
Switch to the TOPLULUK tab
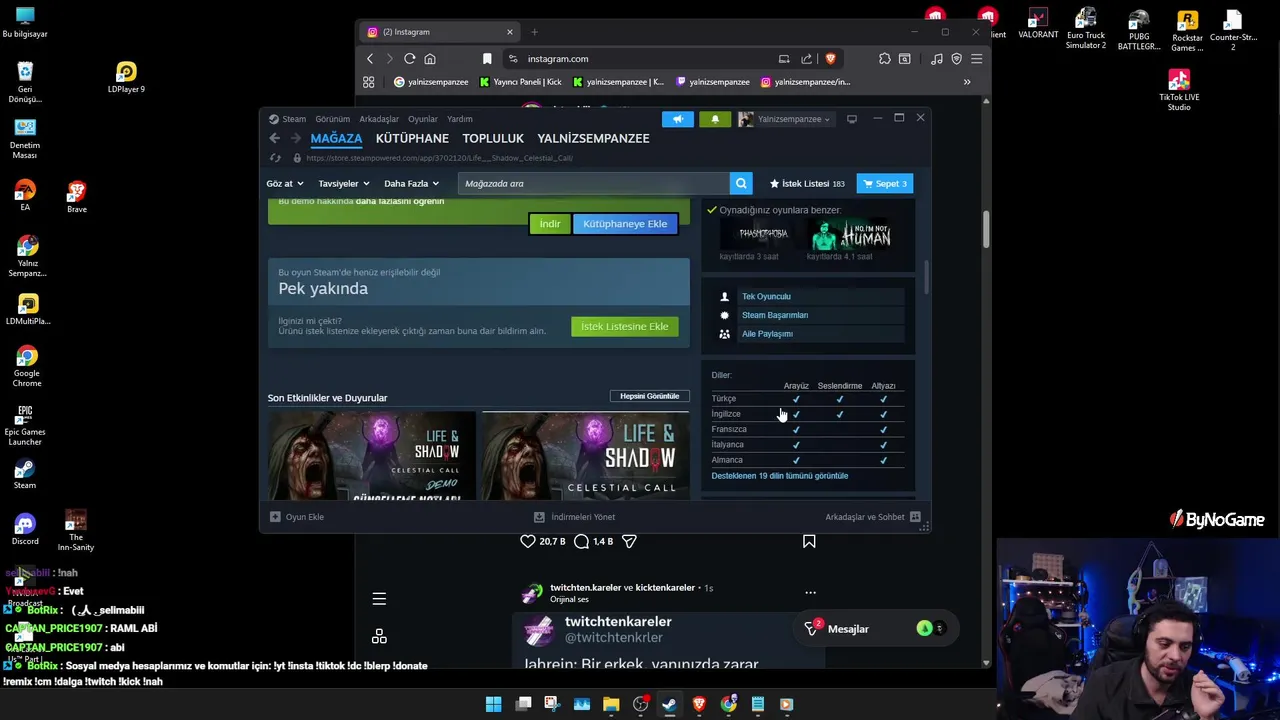coord(493,138)
